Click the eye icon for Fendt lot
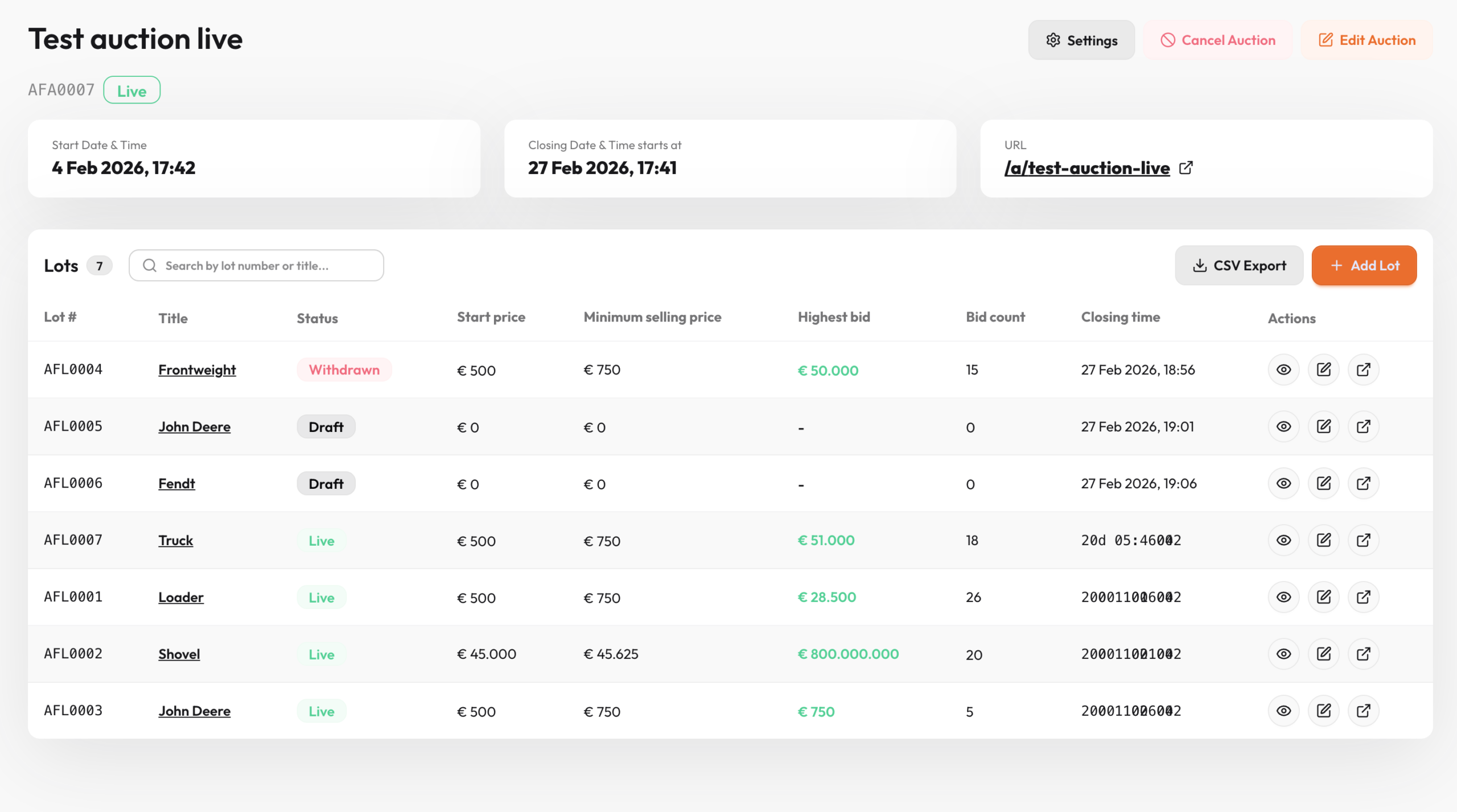 (1283, 484)
